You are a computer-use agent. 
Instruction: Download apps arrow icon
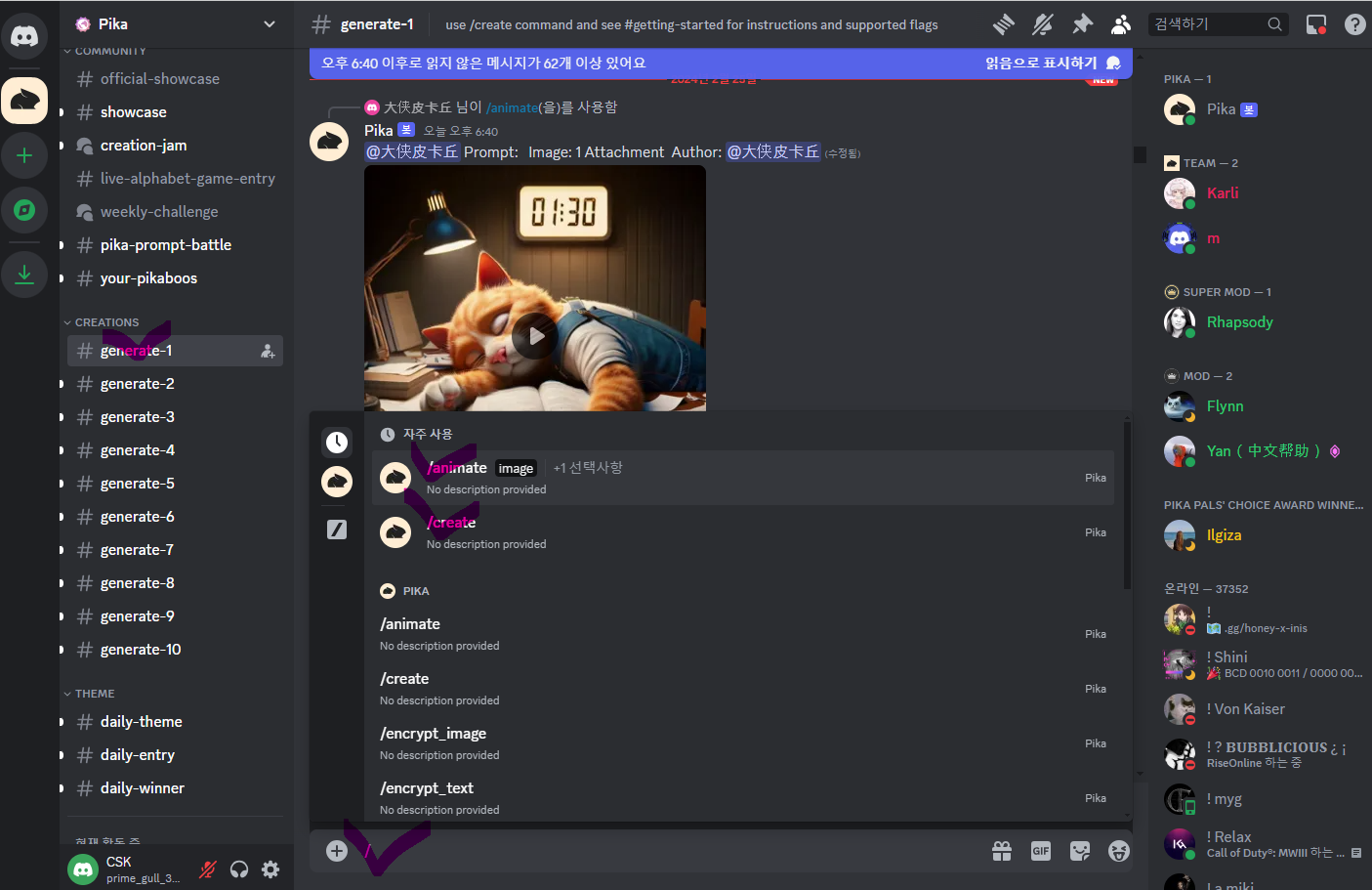(24, 275)
